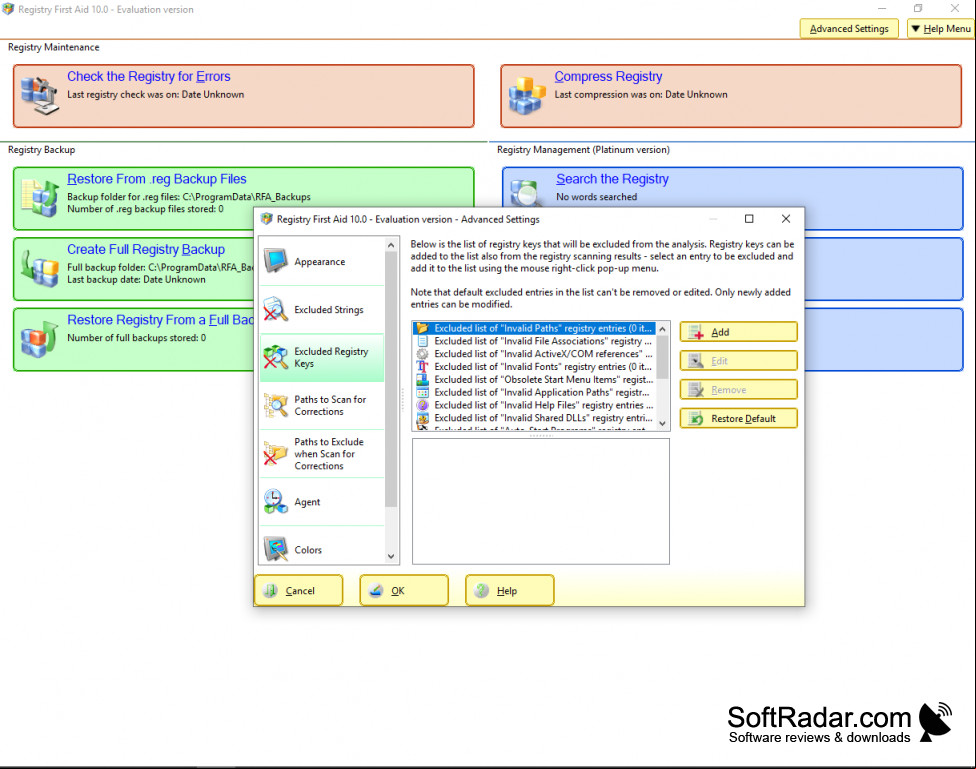Switch to the Excluded Strings settings category
Viewport: 976px width, 769px height.
(322, 309)
